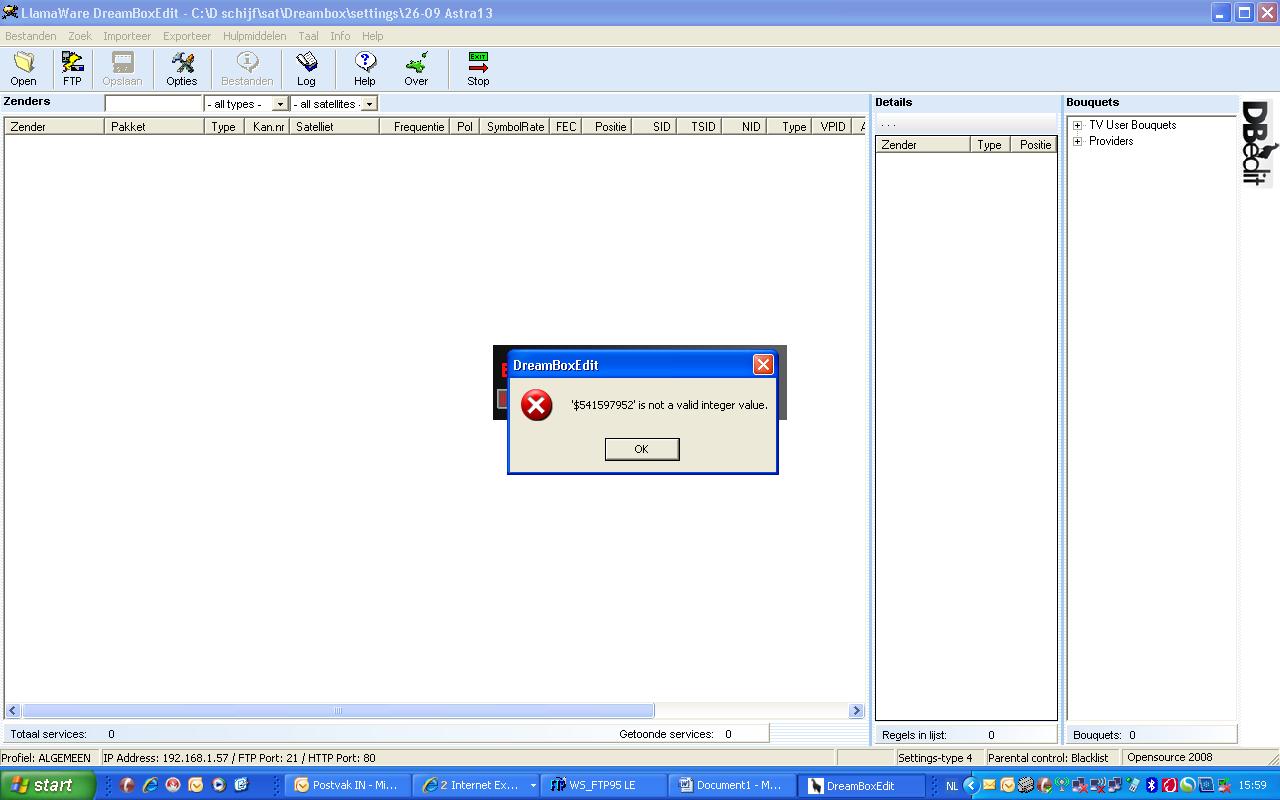Open the Exporteer menu
This screenshot has width=1280, height=800.
[187, 36]
